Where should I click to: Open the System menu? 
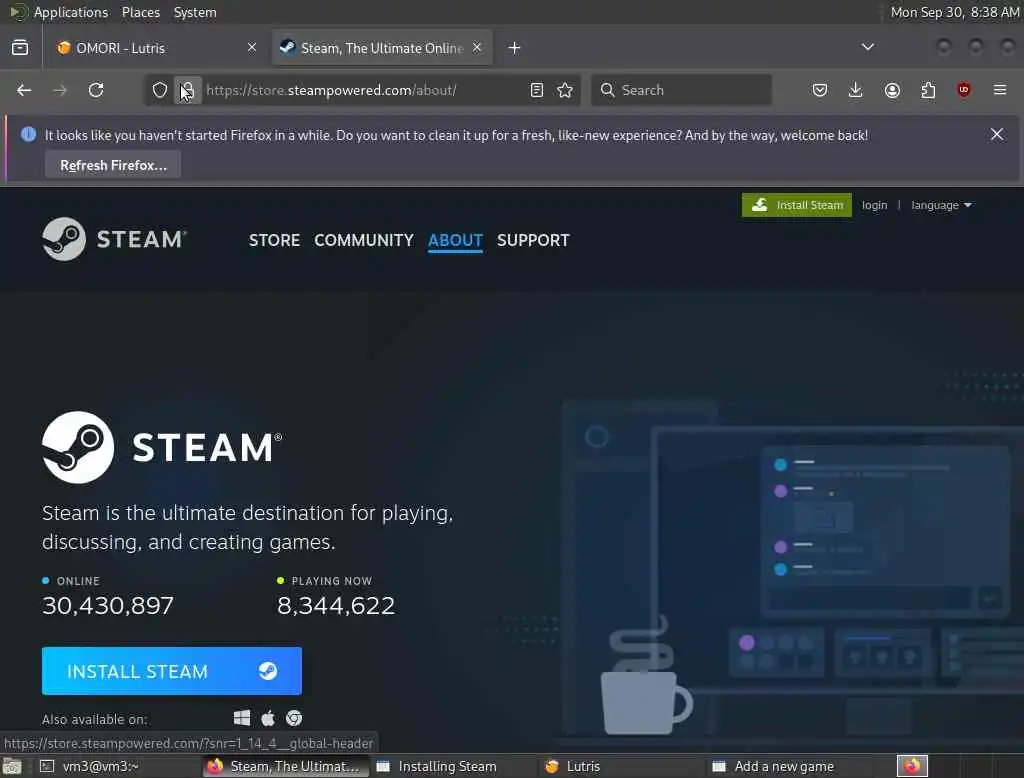tap(195, 12)
